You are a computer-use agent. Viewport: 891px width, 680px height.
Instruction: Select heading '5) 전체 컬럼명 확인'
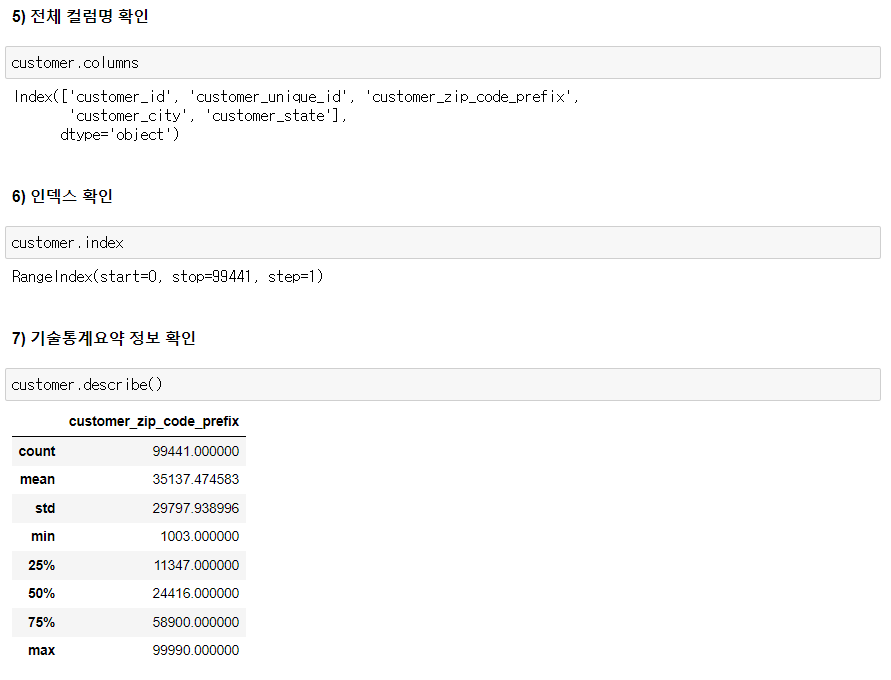[x=80, y=16]
